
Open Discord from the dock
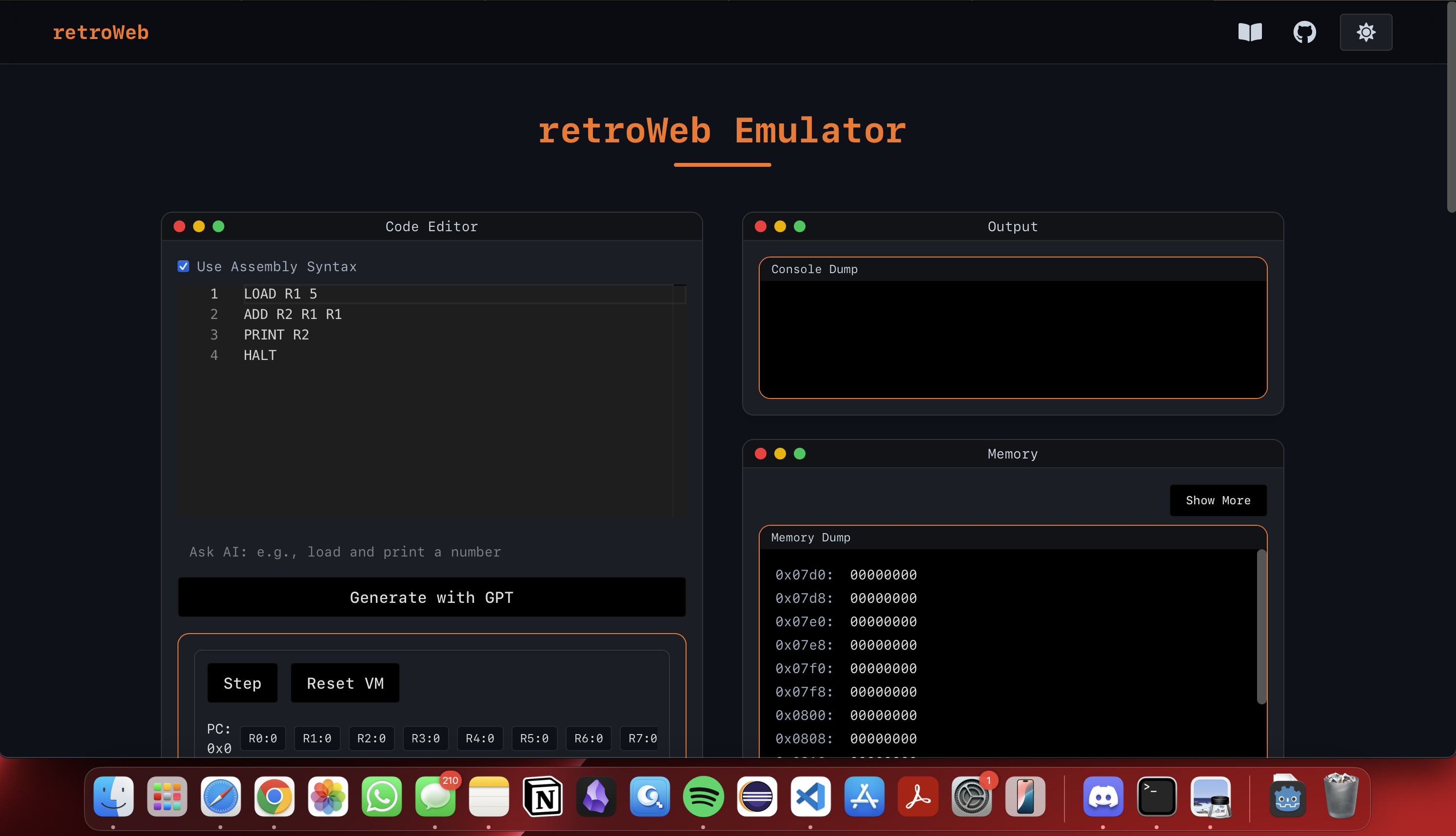[x=1103, y=796]
